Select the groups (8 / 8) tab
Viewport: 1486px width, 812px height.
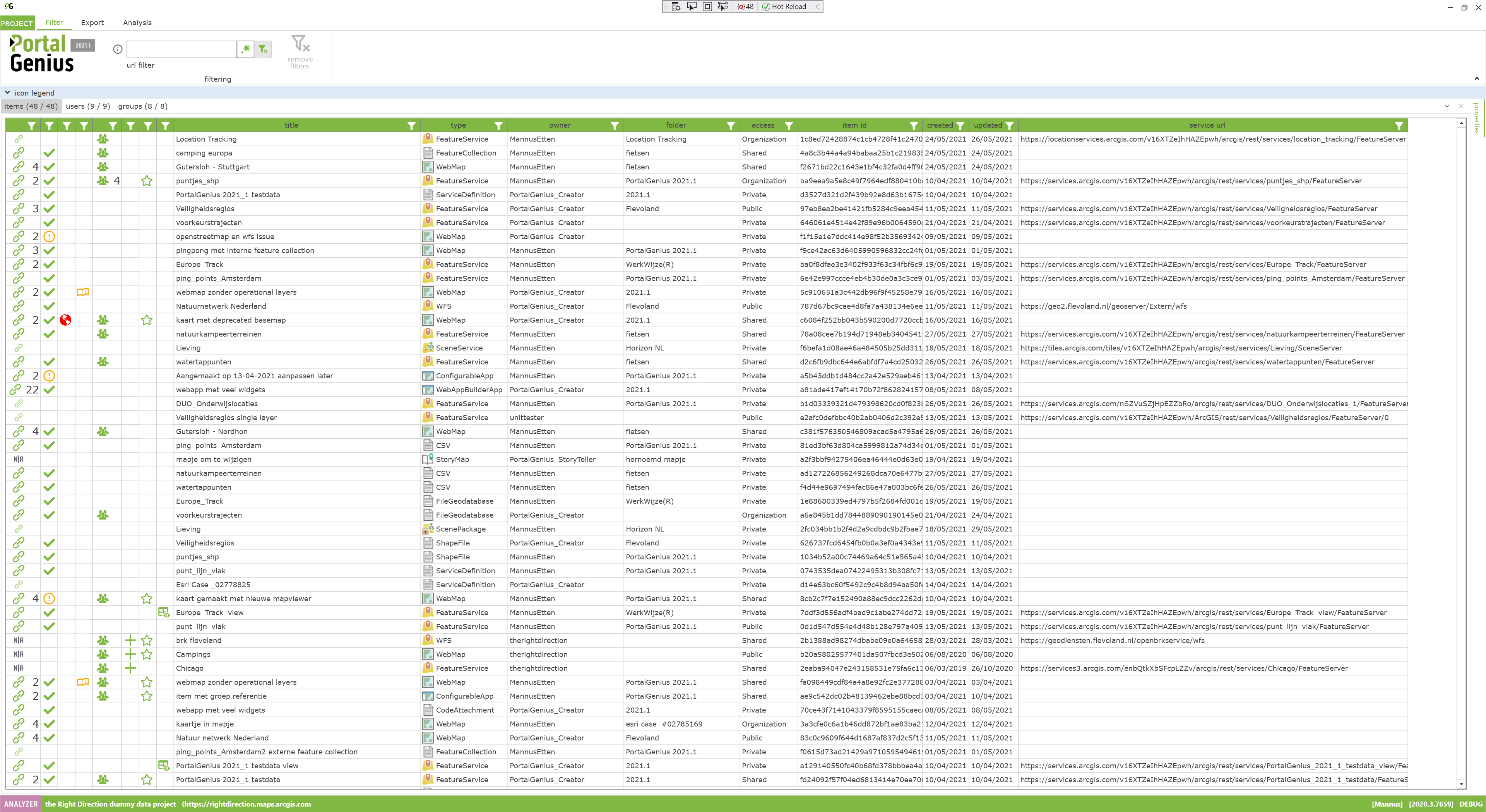pyautogui.click(x=142, y=106)
